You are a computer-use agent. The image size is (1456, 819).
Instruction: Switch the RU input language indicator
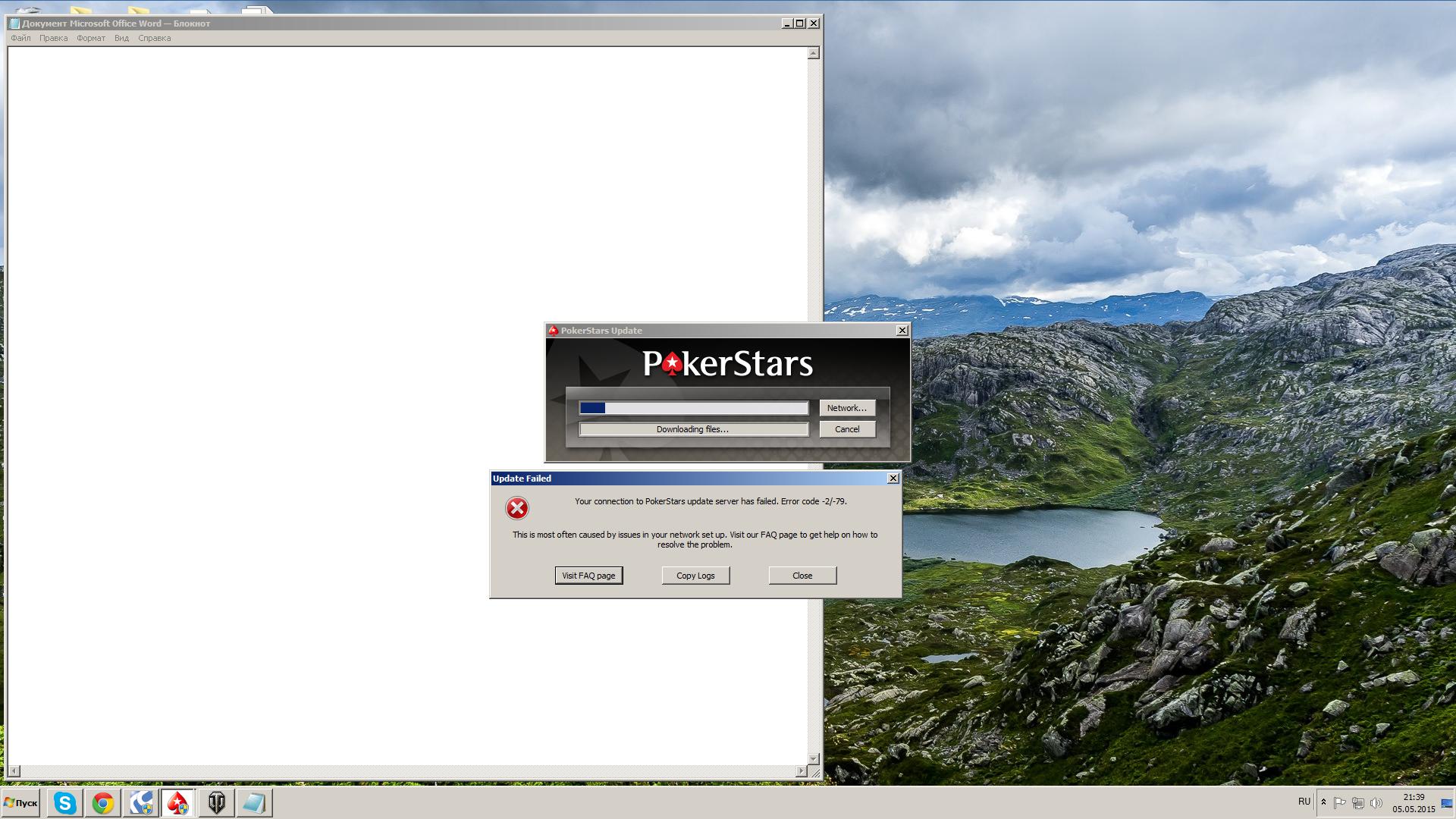(x=1304, y=802)
